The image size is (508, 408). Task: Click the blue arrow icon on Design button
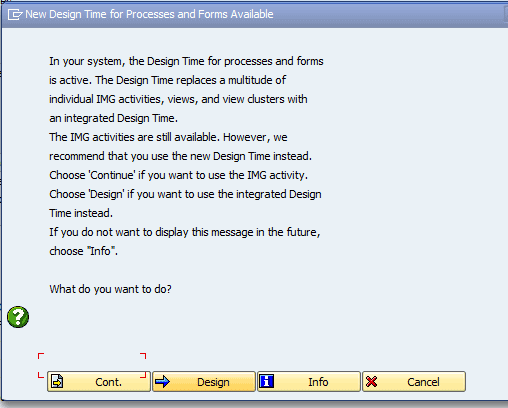163,381
